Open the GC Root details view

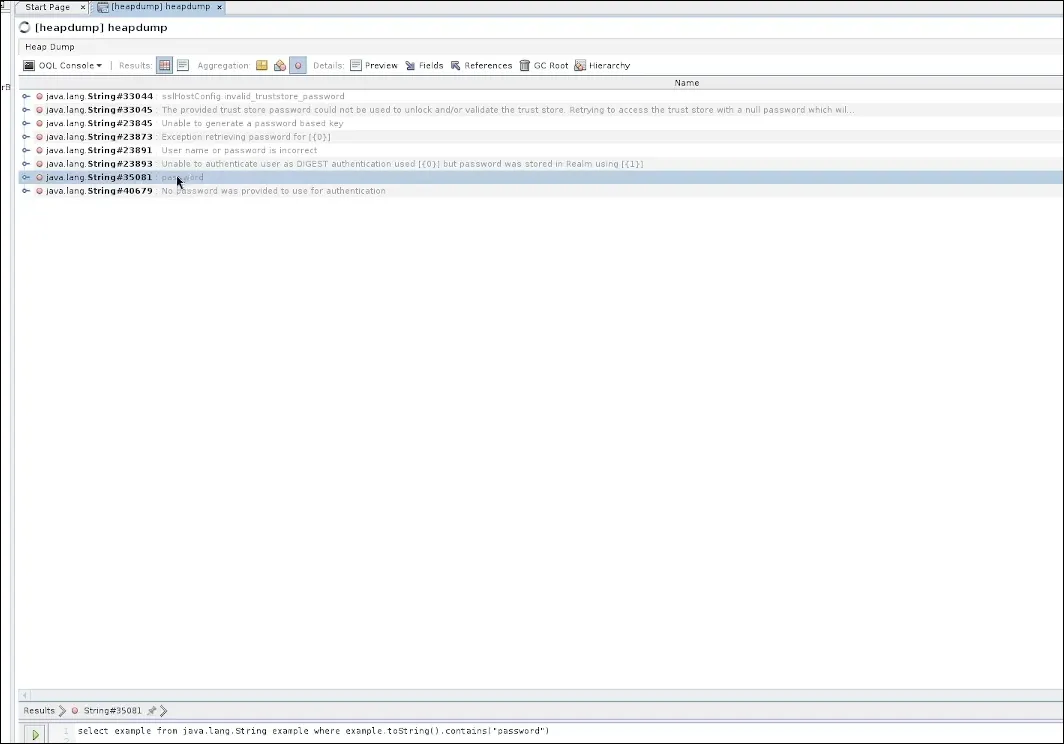pos(543,66)
